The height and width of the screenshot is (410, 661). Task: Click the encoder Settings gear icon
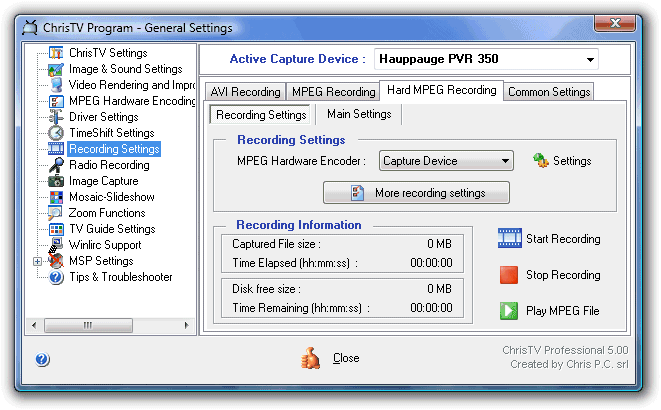[x=540, y=161]
